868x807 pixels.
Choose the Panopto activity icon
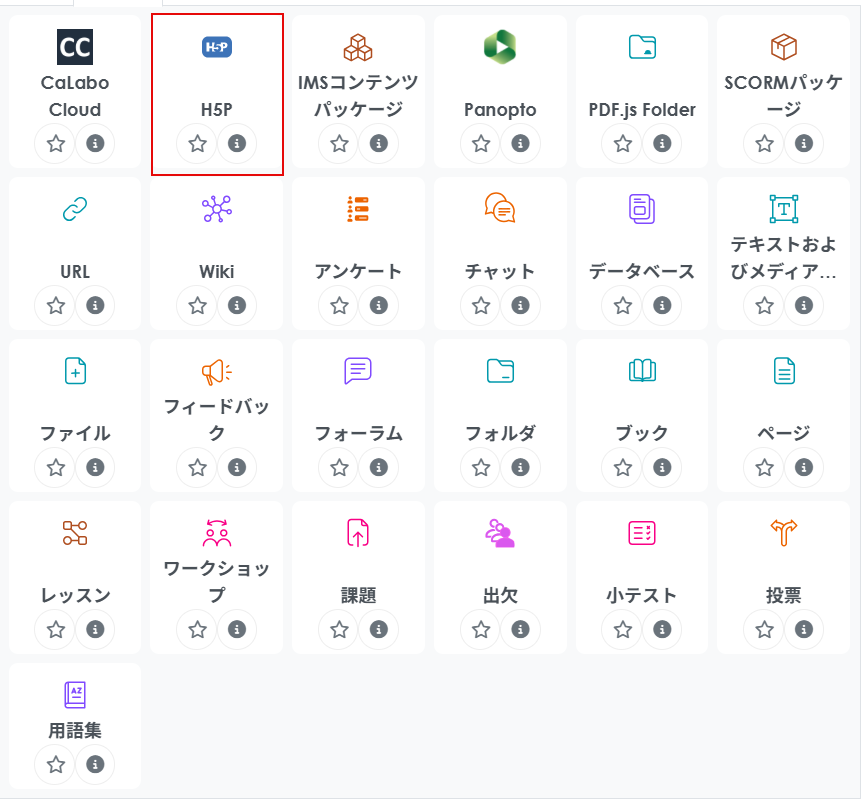coord(500,47)
